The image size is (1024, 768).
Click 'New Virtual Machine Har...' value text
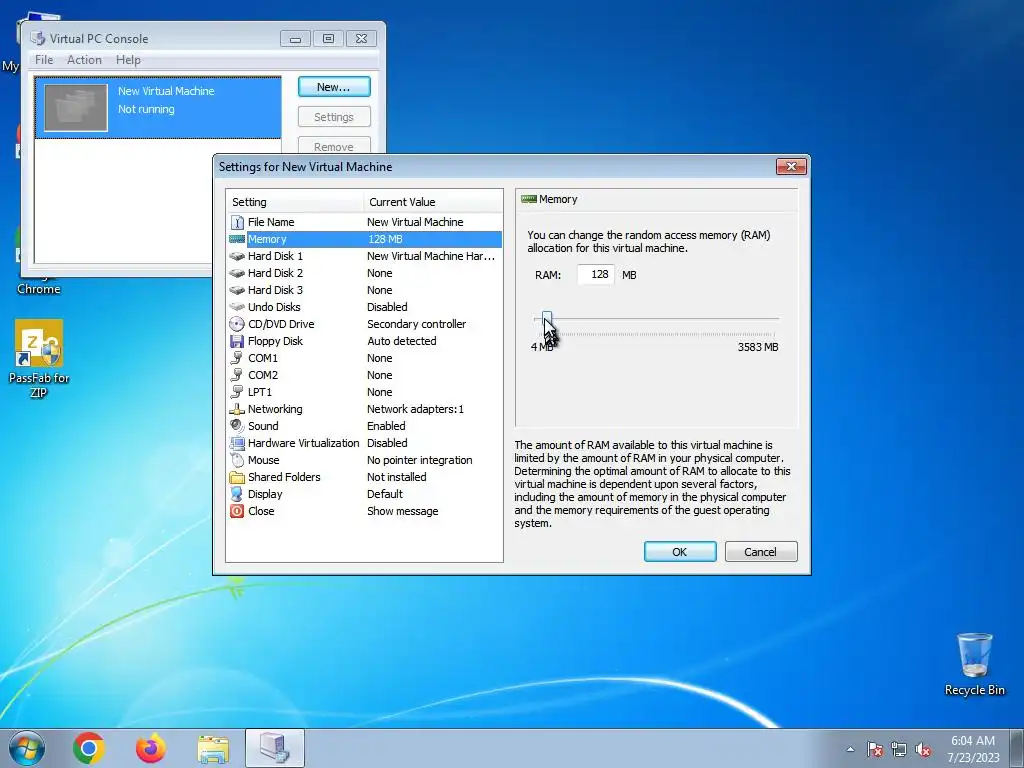[431, 256]
